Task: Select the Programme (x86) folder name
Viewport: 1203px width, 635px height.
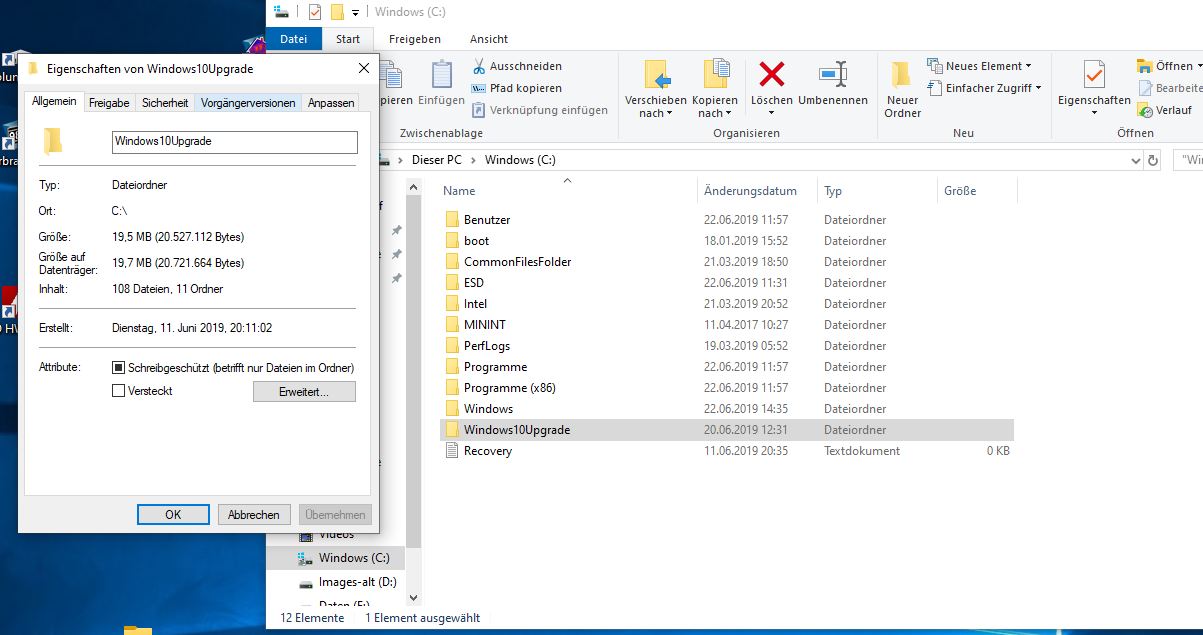Action: 510,387
